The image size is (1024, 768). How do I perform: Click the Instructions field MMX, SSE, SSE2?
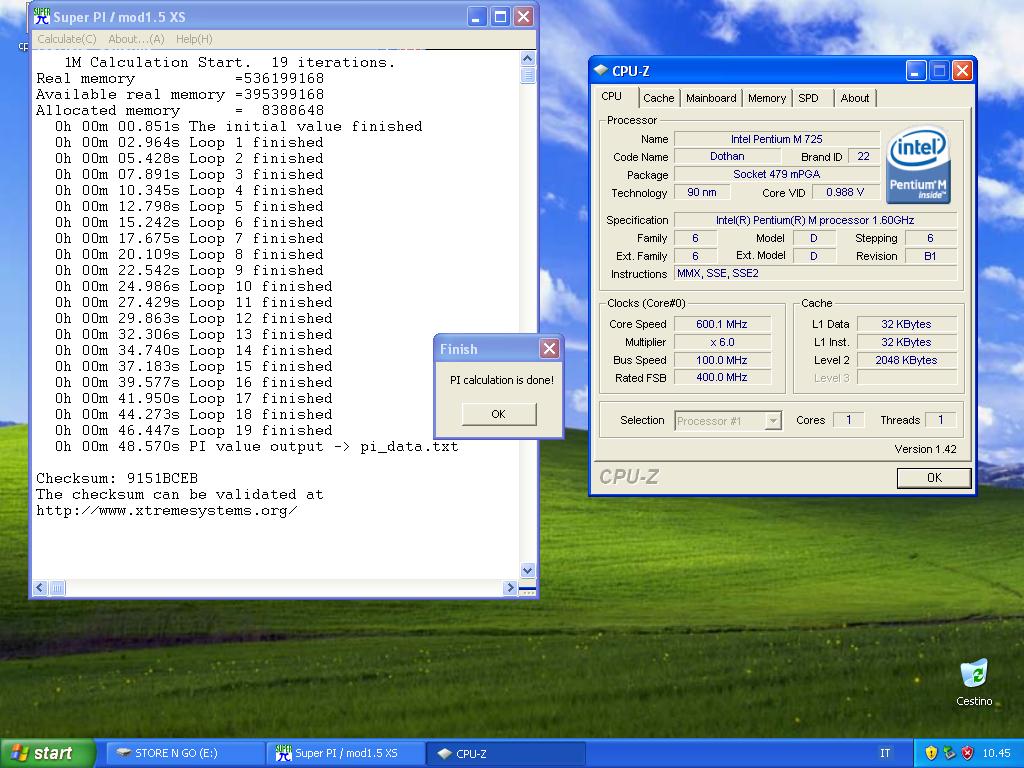pyautogui.click(x=816, y=274)
